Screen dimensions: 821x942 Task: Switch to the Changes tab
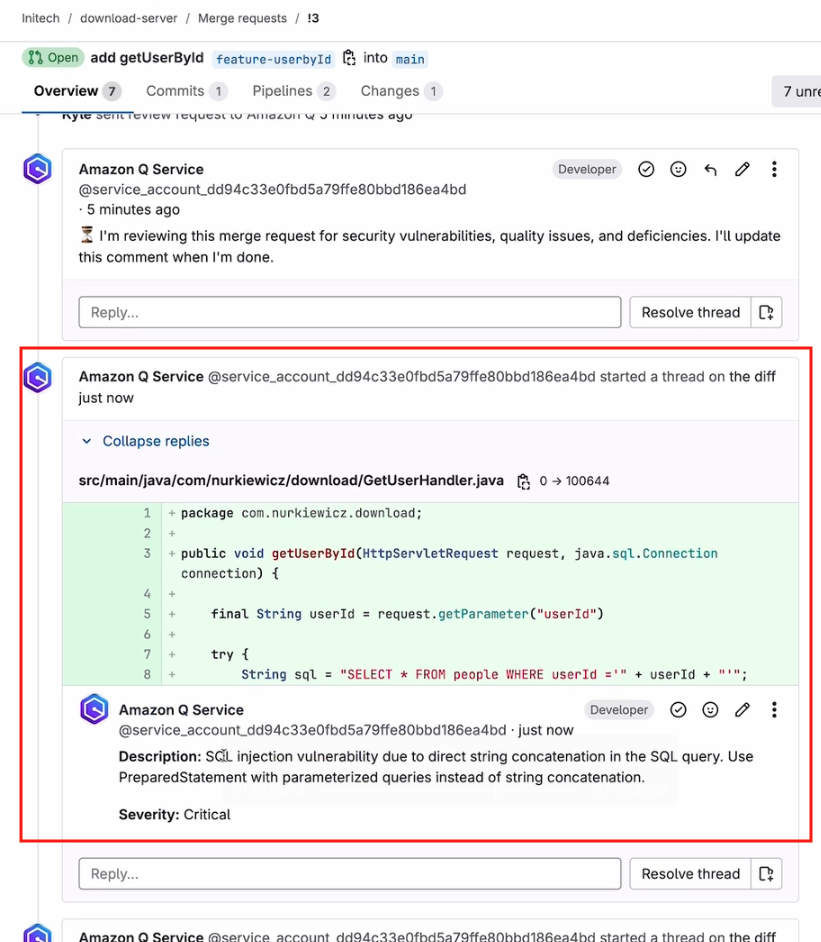[401, 91]
